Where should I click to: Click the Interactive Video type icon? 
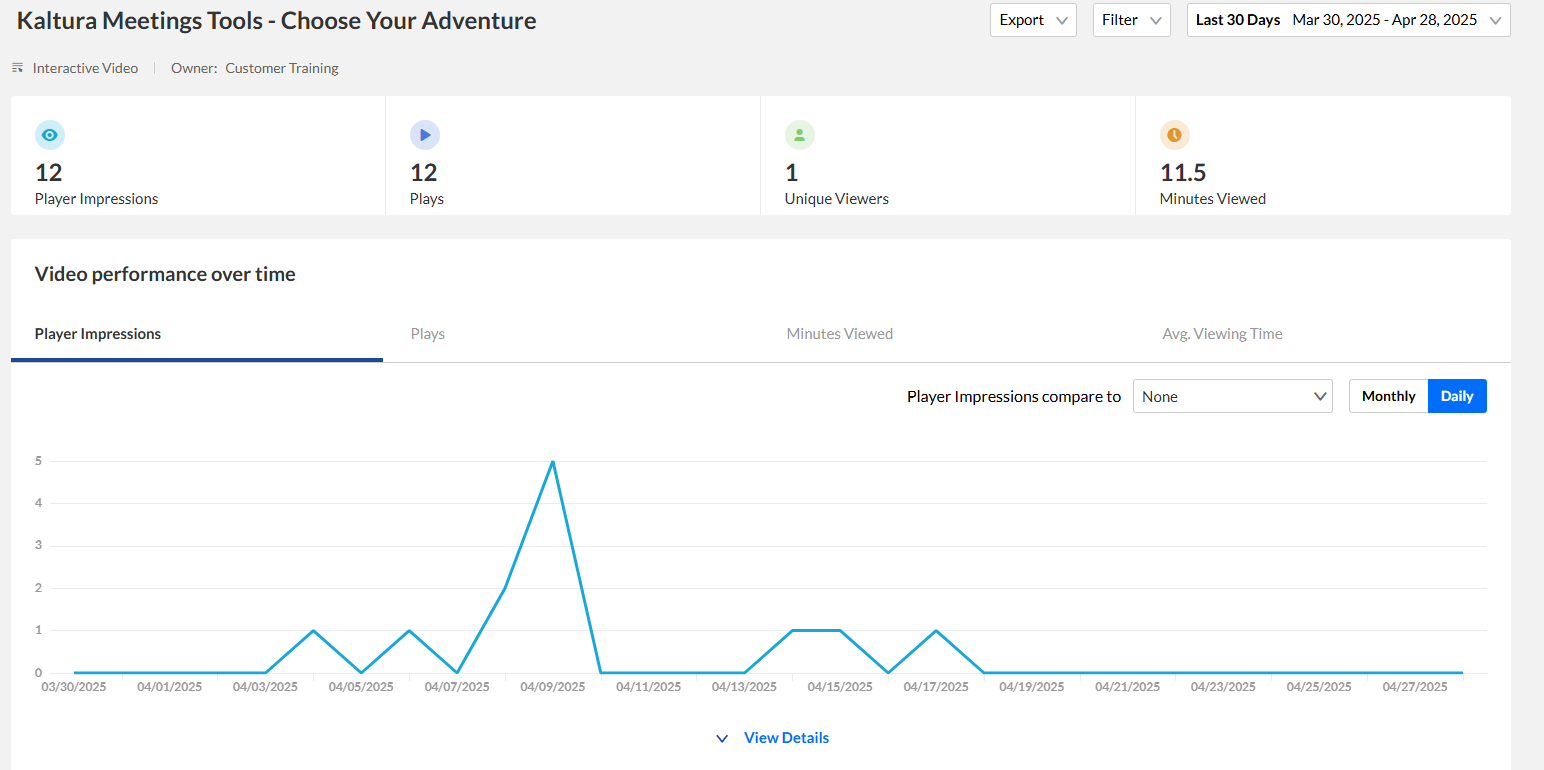coord(17,68)
